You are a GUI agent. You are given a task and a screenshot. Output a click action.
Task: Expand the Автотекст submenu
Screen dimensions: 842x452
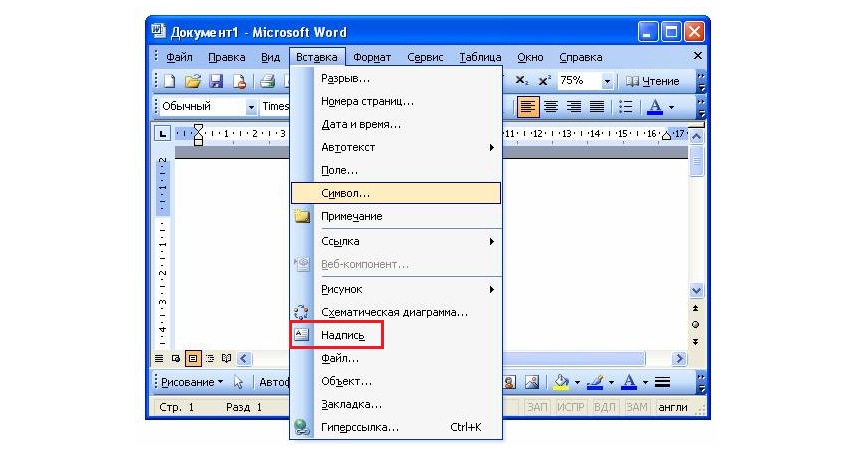coord(396,147)
